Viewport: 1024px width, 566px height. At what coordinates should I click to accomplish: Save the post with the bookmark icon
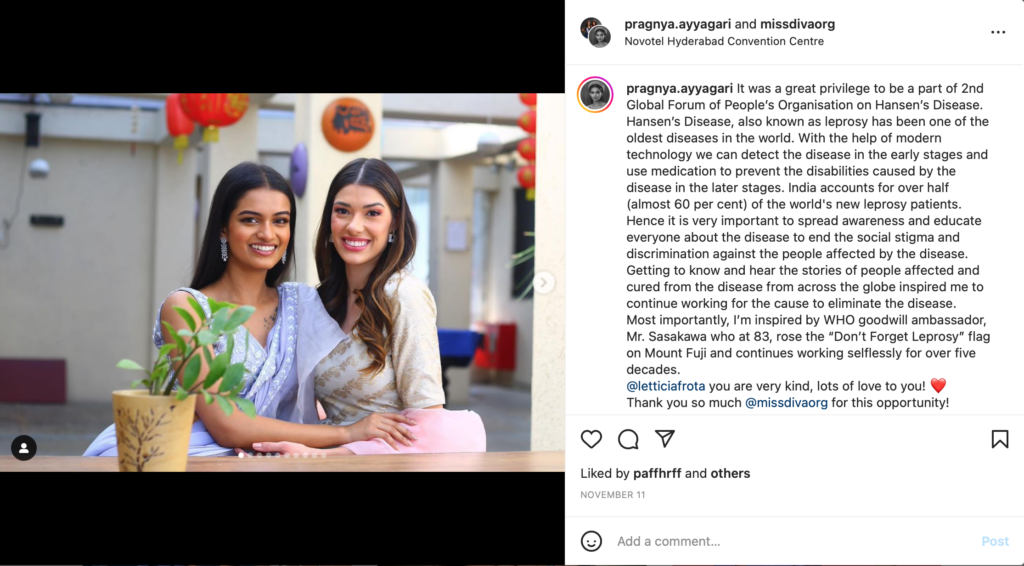coord(1000,439)
